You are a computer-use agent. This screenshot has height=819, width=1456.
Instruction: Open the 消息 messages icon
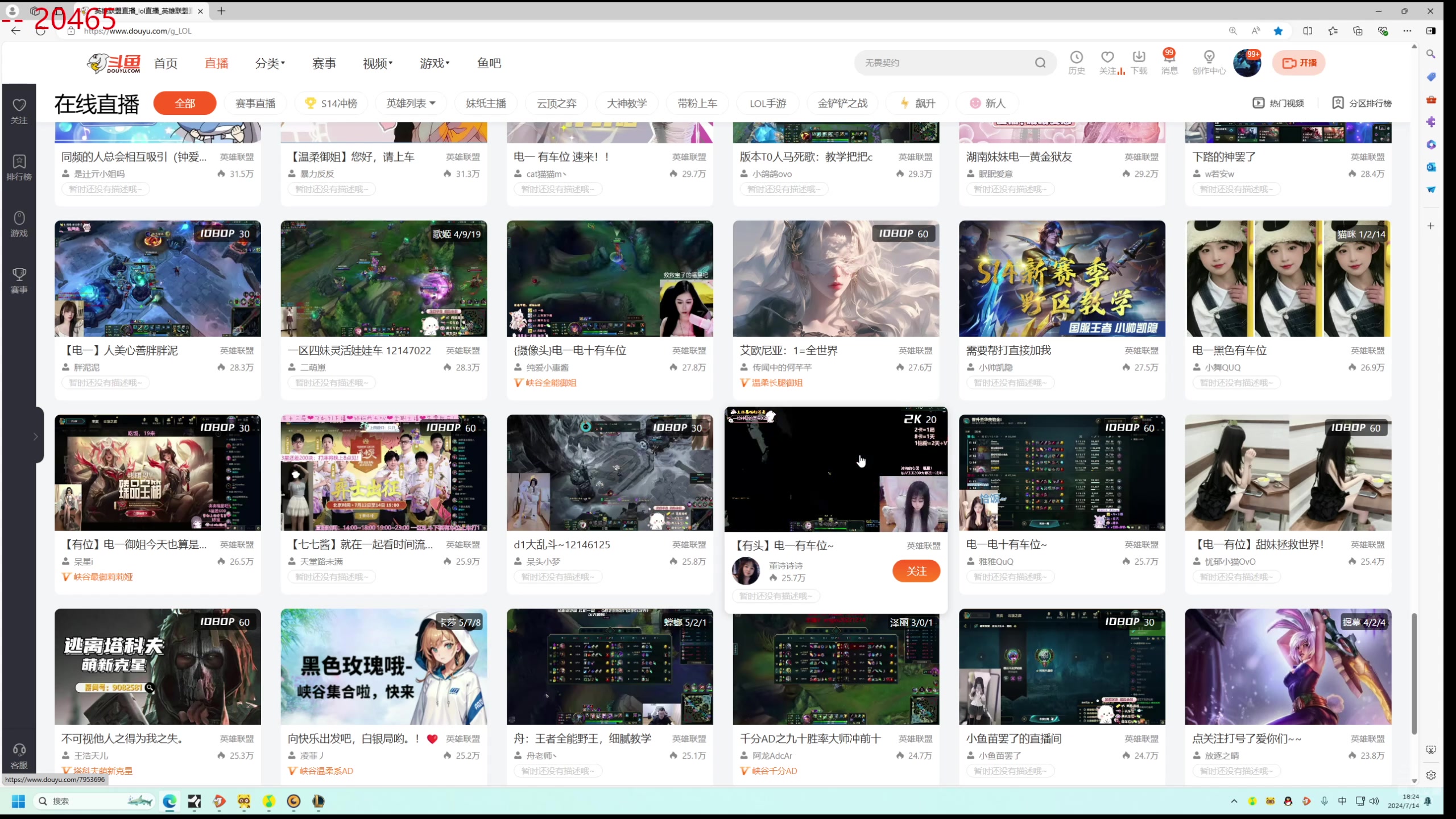click(1169, 63)
